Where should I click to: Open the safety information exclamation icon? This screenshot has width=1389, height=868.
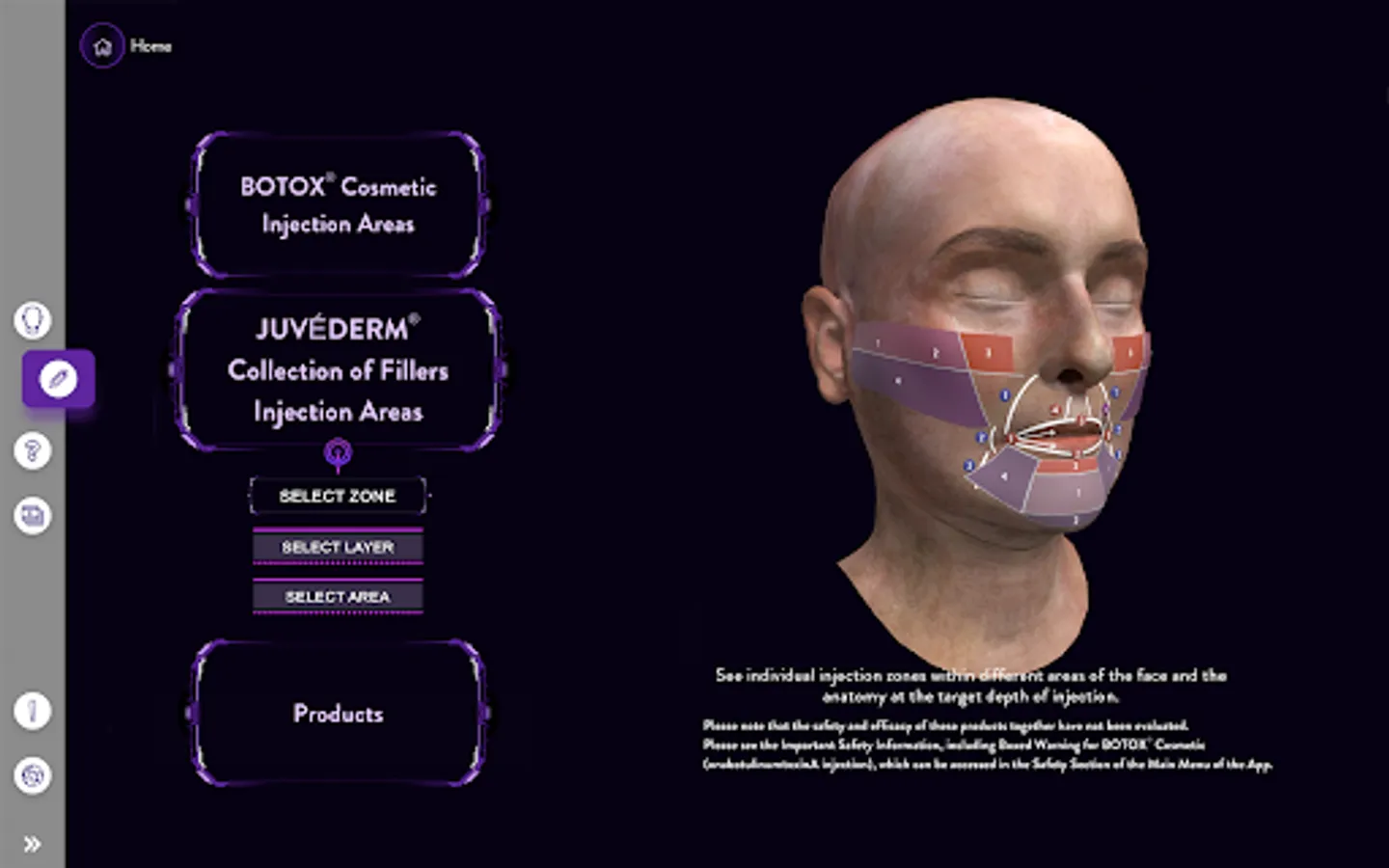pos(33,712)
